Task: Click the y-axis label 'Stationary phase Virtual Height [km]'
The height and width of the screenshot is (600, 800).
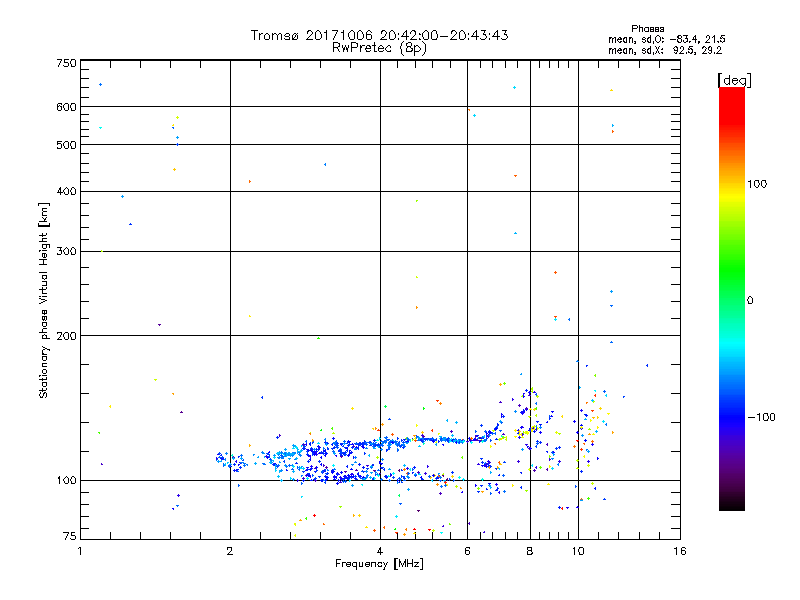Action: 44,301
